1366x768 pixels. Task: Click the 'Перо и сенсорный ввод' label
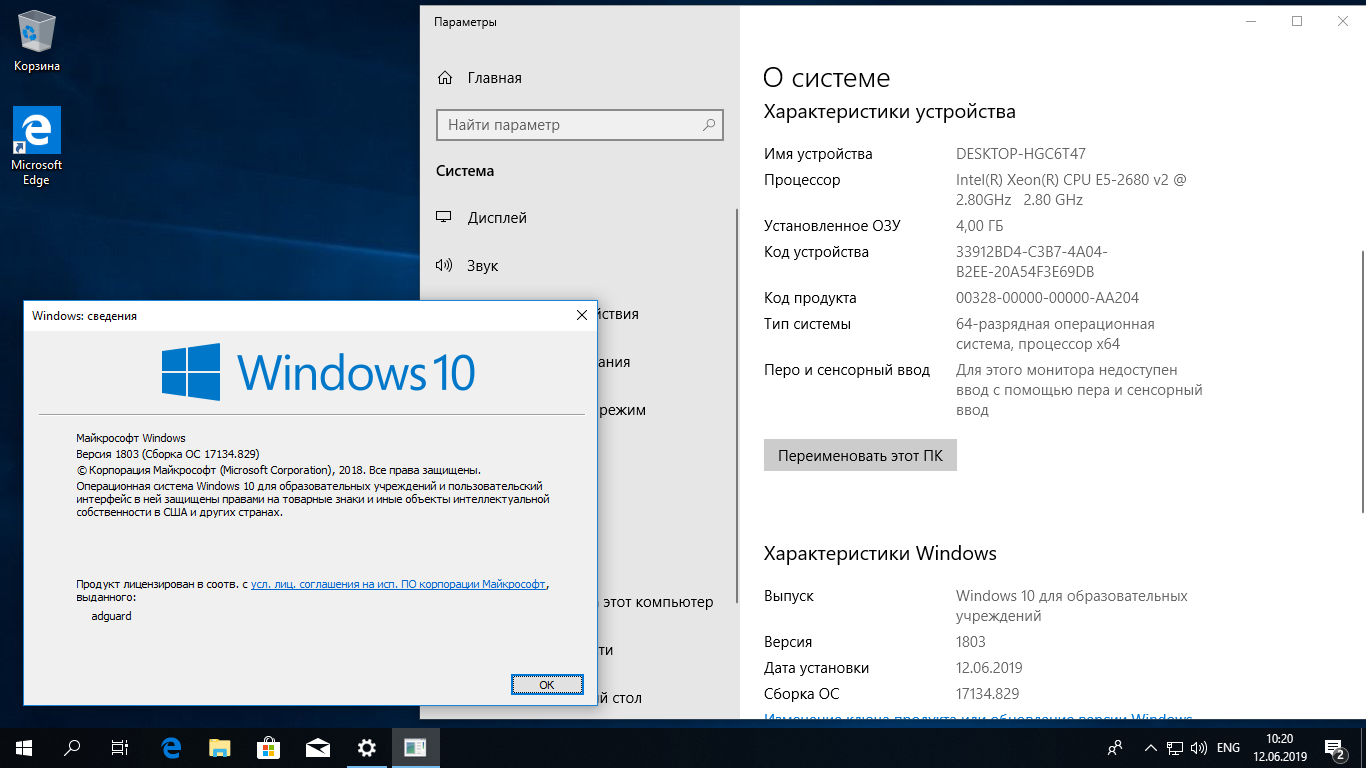point(847,370)
